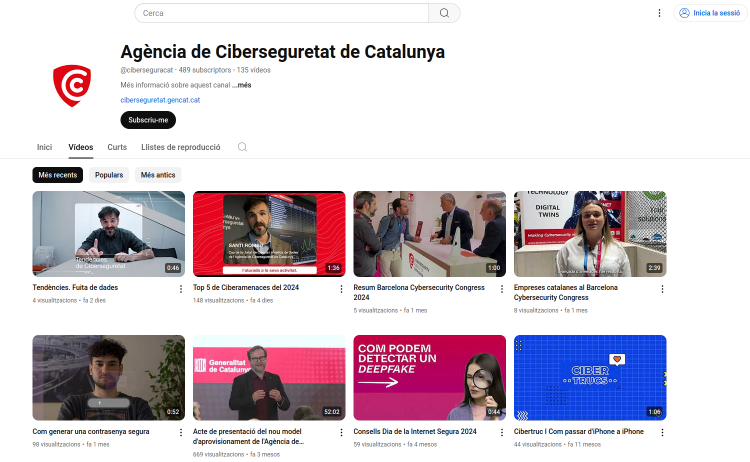This screenshot has width=750, height=462.
Task: Open options for Com generar una contrasenya segura
Action: (181, 432)
